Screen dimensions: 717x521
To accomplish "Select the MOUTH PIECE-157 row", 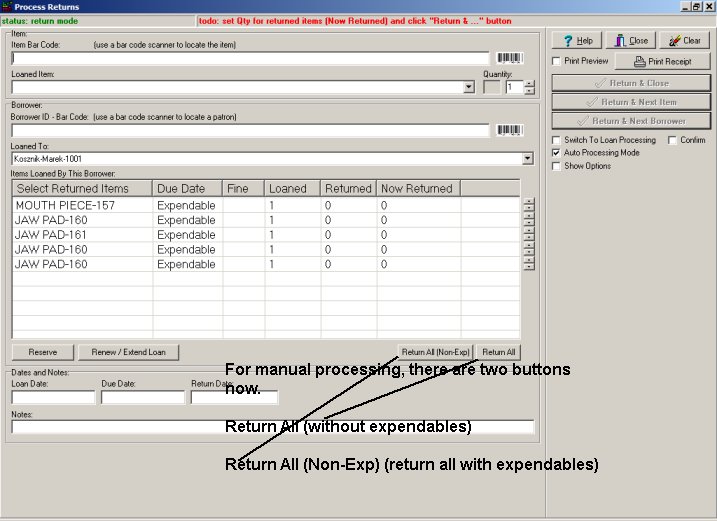I will click(x=65, y=205).
